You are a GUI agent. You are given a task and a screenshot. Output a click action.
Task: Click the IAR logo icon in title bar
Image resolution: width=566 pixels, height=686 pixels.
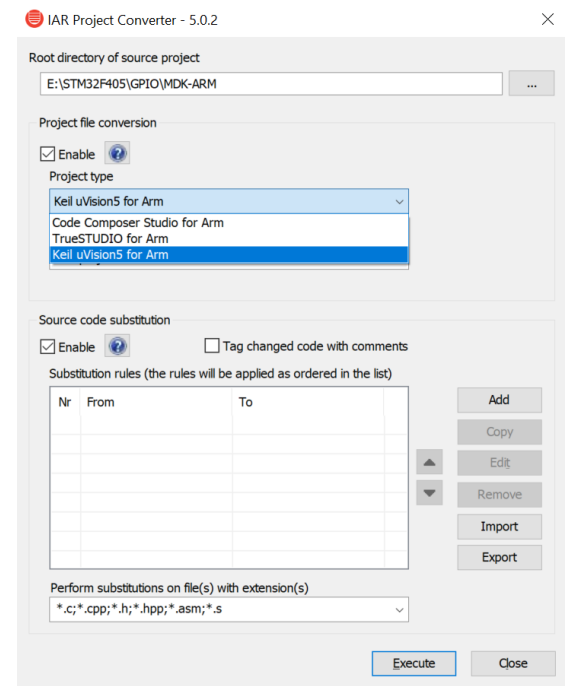click(34, 19)
